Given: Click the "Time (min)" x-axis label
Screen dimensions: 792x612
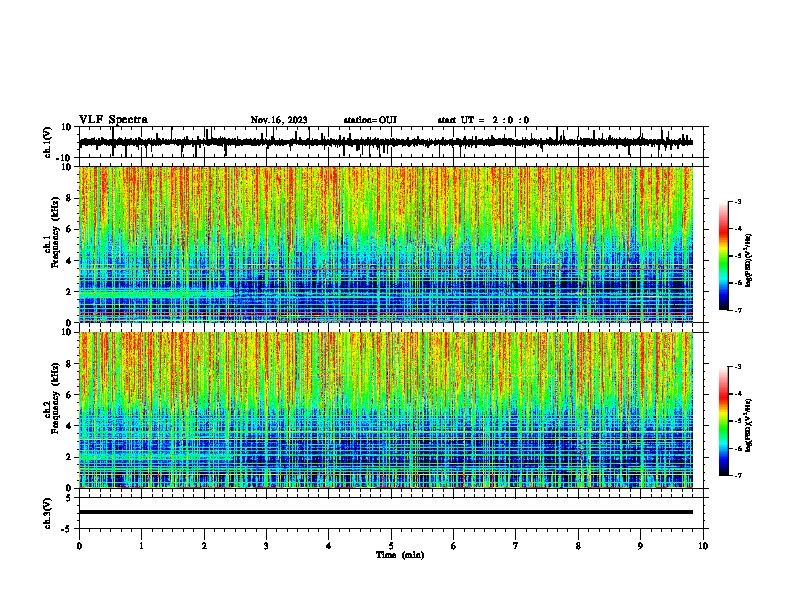Looking at the screenshot, I should 400,555.
